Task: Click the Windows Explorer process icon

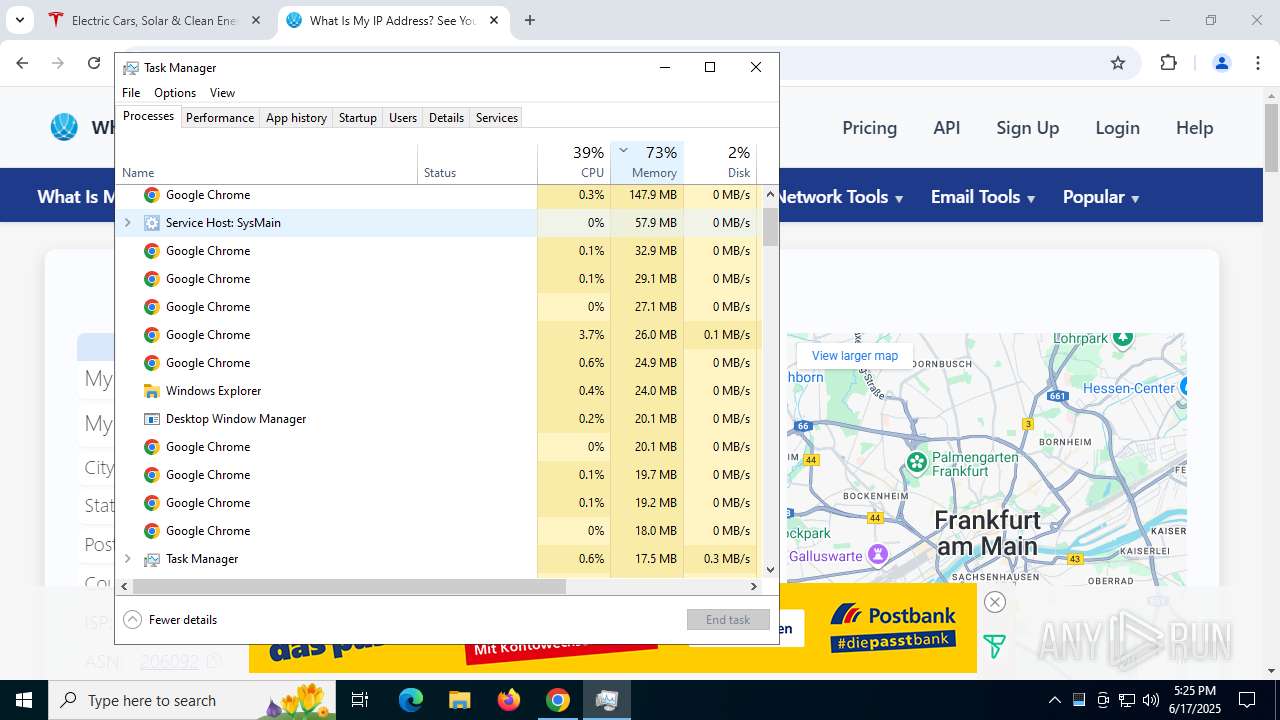Action: point(152,391)
